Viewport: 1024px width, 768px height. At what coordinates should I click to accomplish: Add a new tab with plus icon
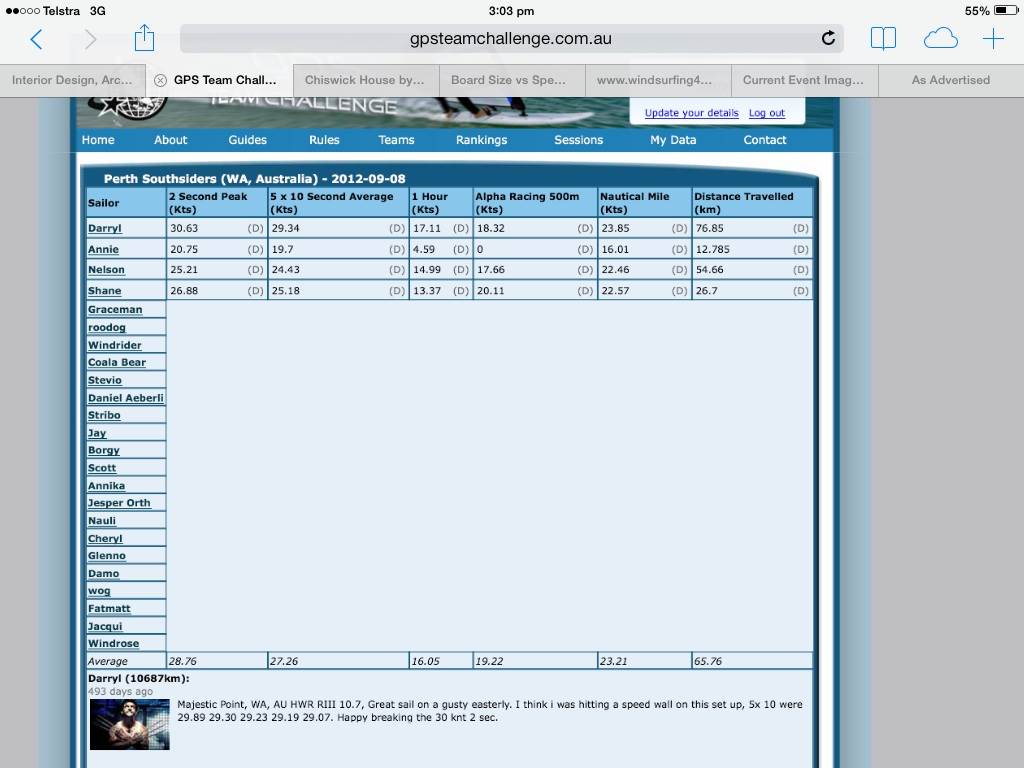tap(993, 39)
